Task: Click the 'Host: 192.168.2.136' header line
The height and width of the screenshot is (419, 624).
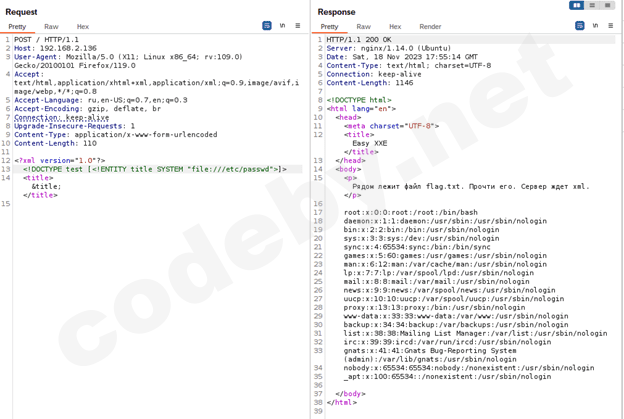Action: (x=55, y=48)
